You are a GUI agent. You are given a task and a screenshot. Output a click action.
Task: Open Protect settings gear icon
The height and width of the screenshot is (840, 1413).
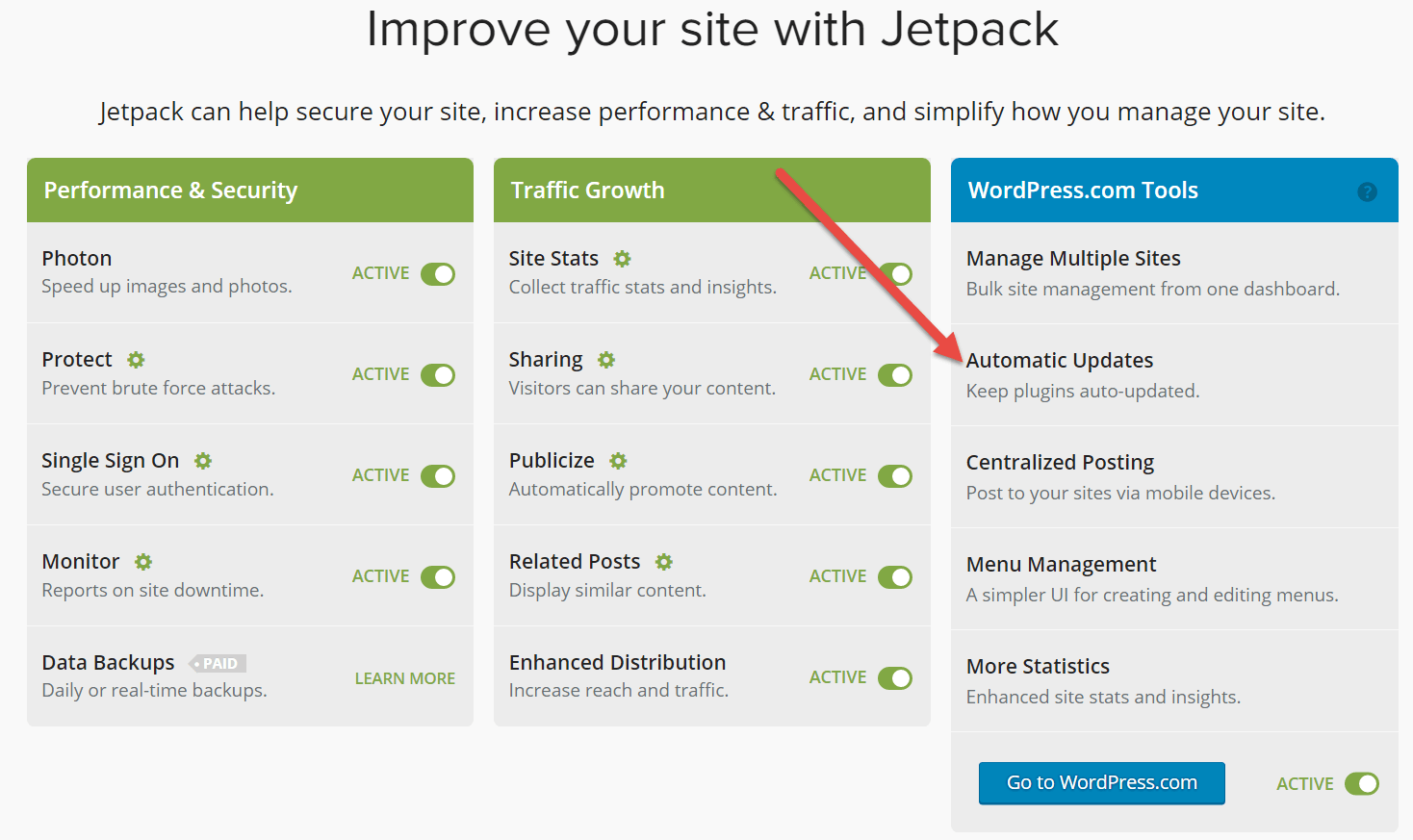pos(137,360)
